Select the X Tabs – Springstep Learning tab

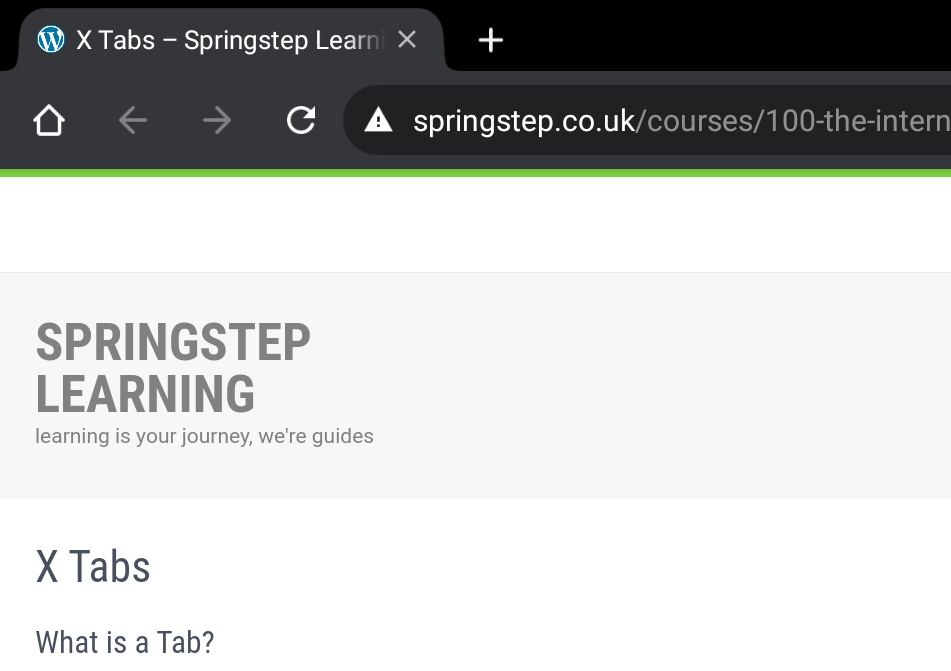point(230,40)
